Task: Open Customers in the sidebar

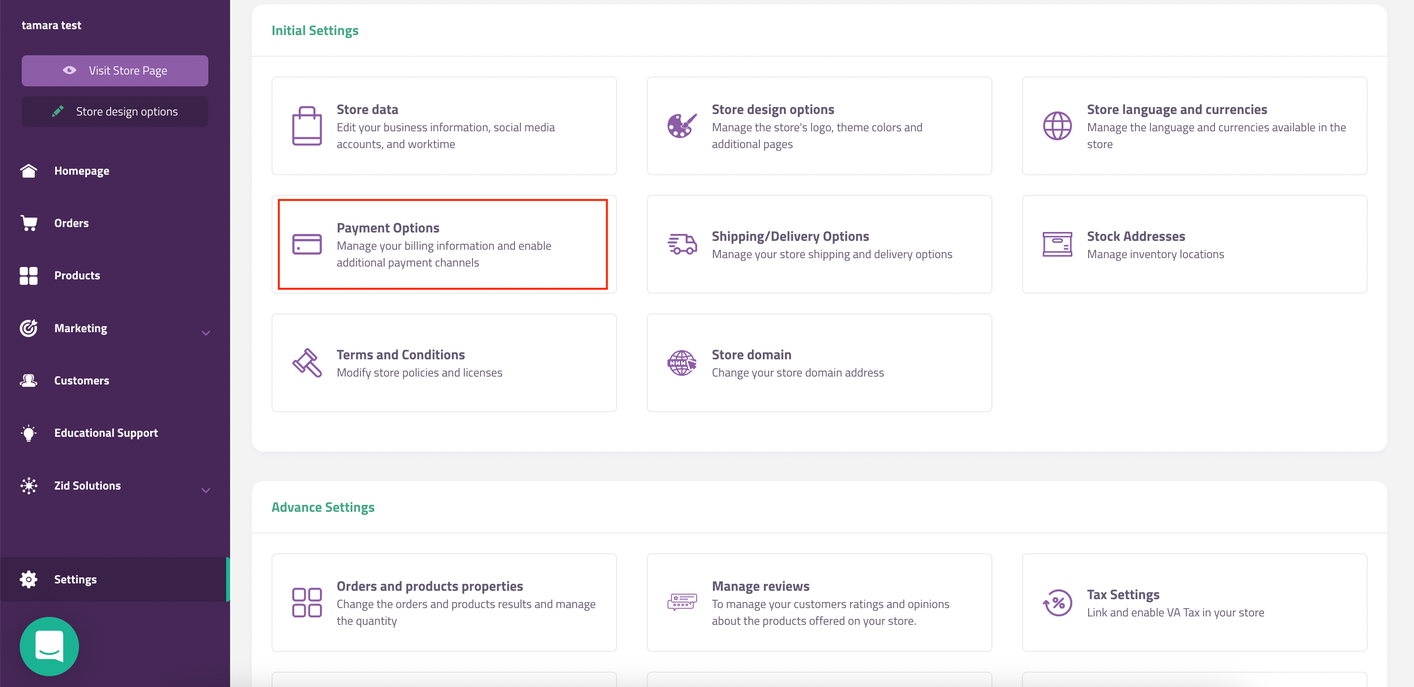Action: (x=81, y=381)
